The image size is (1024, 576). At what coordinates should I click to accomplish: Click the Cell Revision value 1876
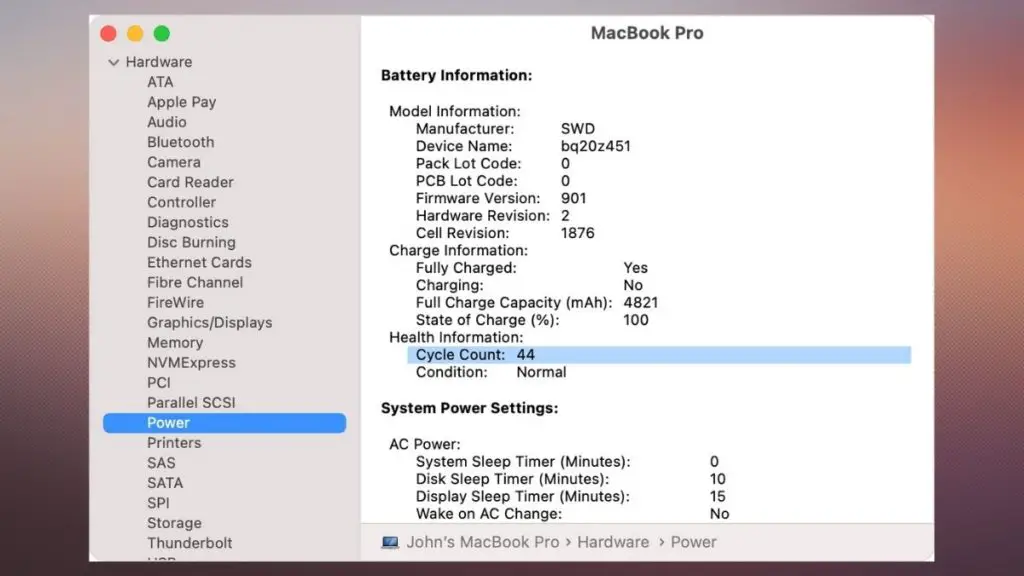coord(577,233)
